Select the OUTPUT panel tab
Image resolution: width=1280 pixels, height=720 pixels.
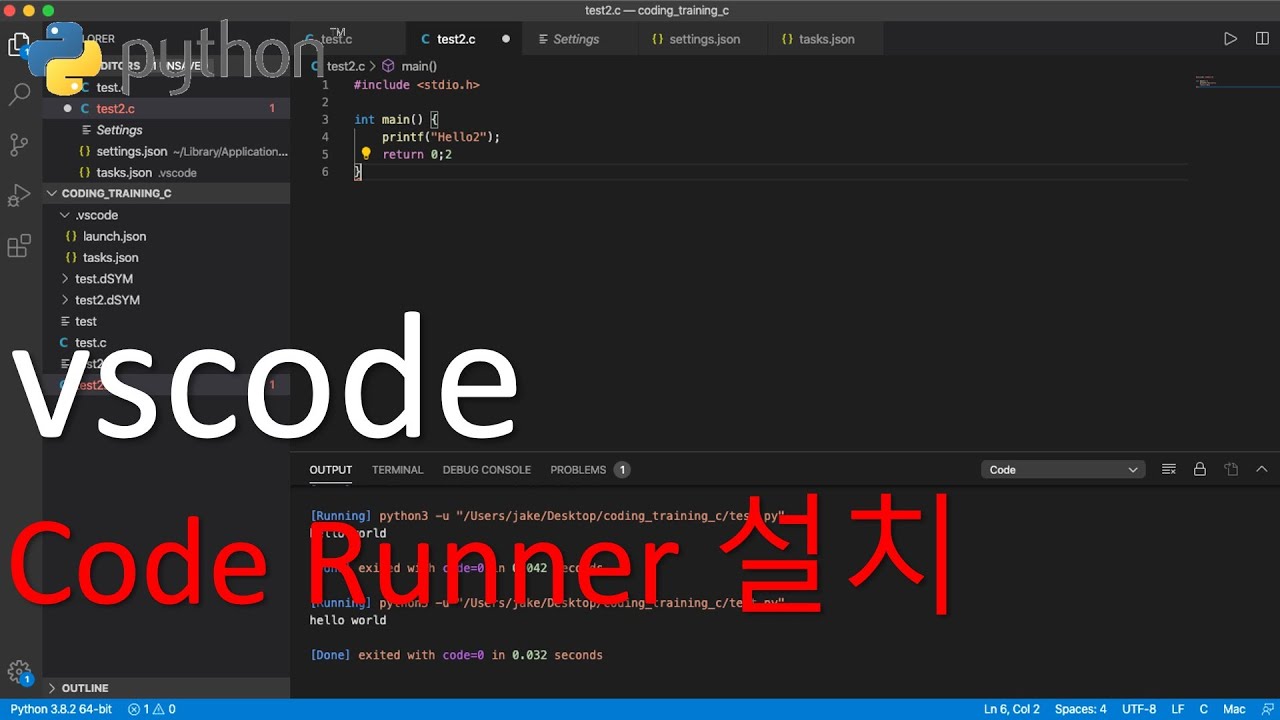click(330, 469)
